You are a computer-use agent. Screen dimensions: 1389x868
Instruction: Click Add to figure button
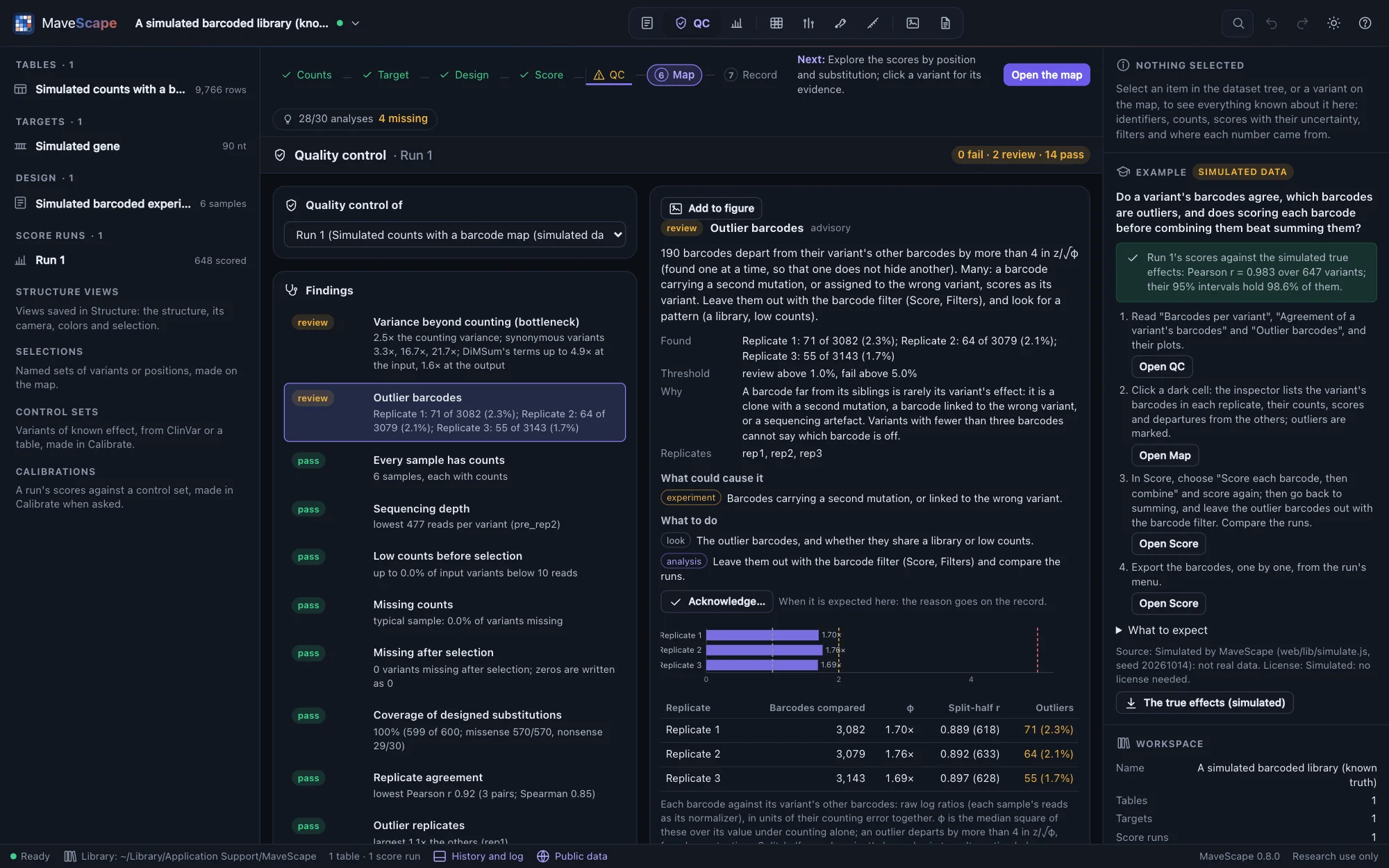(x=712, y=208)
